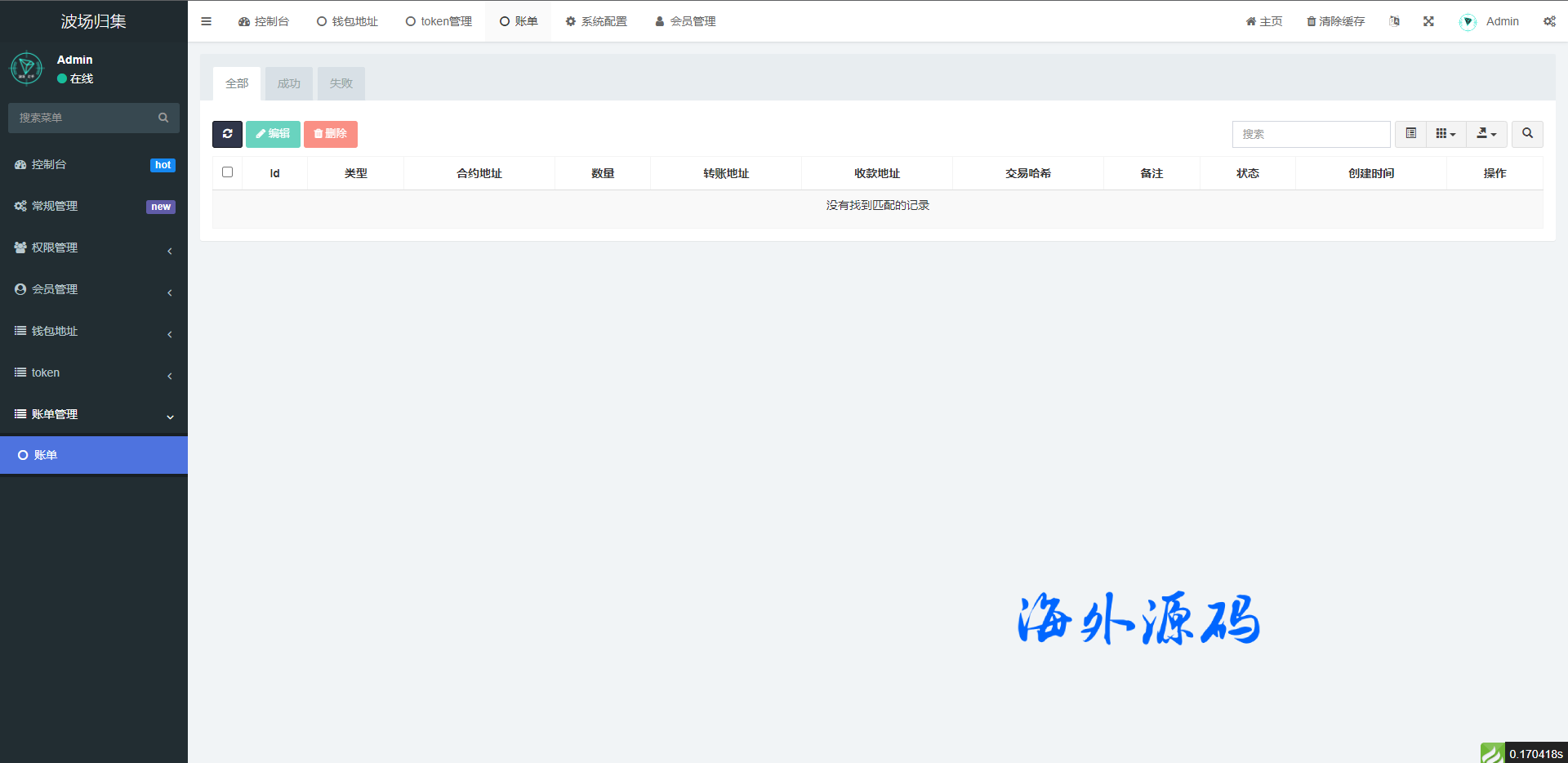Click the sidebar menu search icon
This screenshot has width=1568, height=763.
point(163,118)
